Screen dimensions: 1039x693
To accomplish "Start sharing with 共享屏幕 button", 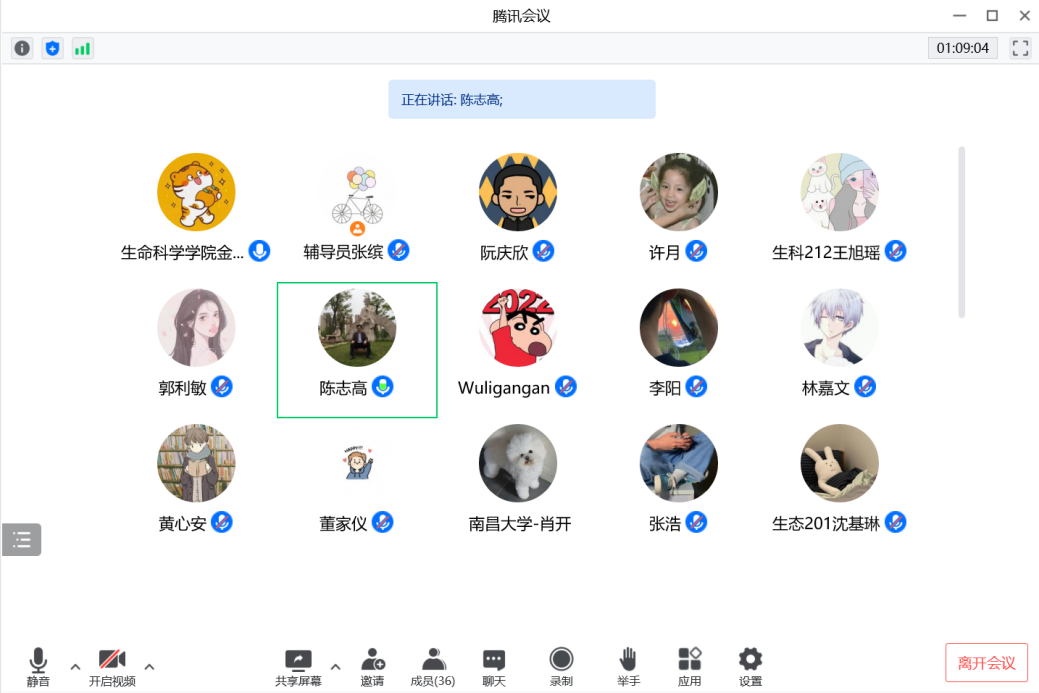I will click(298, 666).
